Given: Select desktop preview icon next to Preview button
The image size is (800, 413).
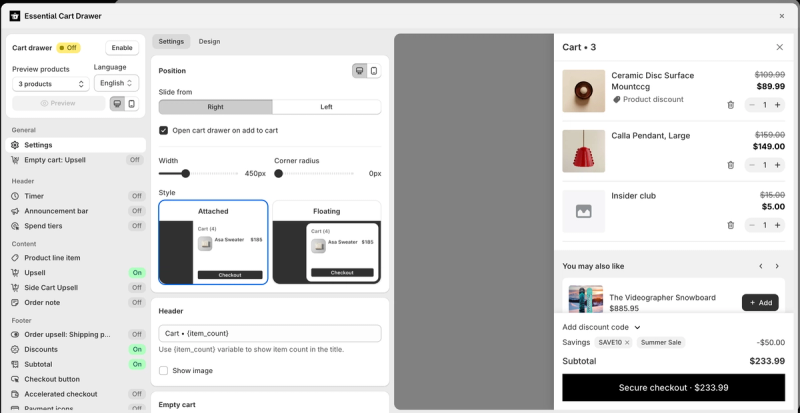Looking at the screenshot, I should tap(117, 104).
